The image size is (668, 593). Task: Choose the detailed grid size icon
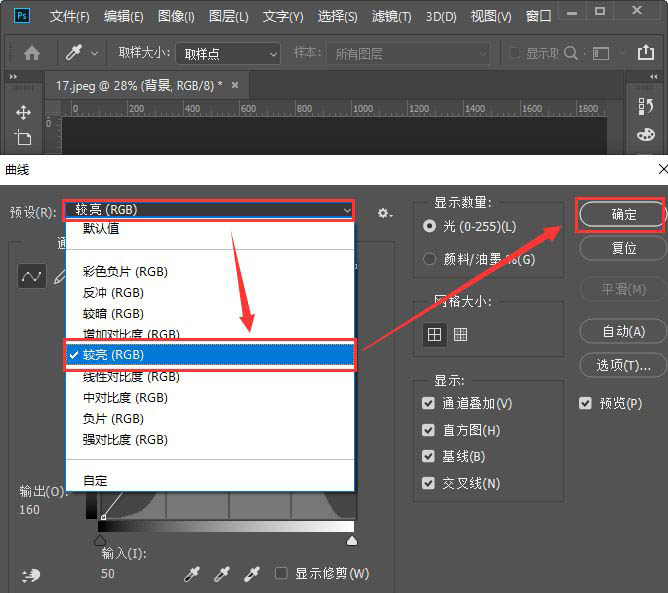click(461, 334)
